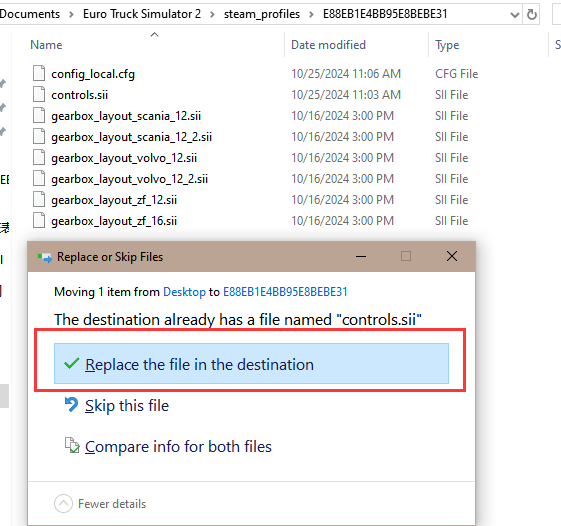Click the gearbox_layout_zf_16.sii file icon
Screen dimensions: 561x526
click(x=39, y=220)
